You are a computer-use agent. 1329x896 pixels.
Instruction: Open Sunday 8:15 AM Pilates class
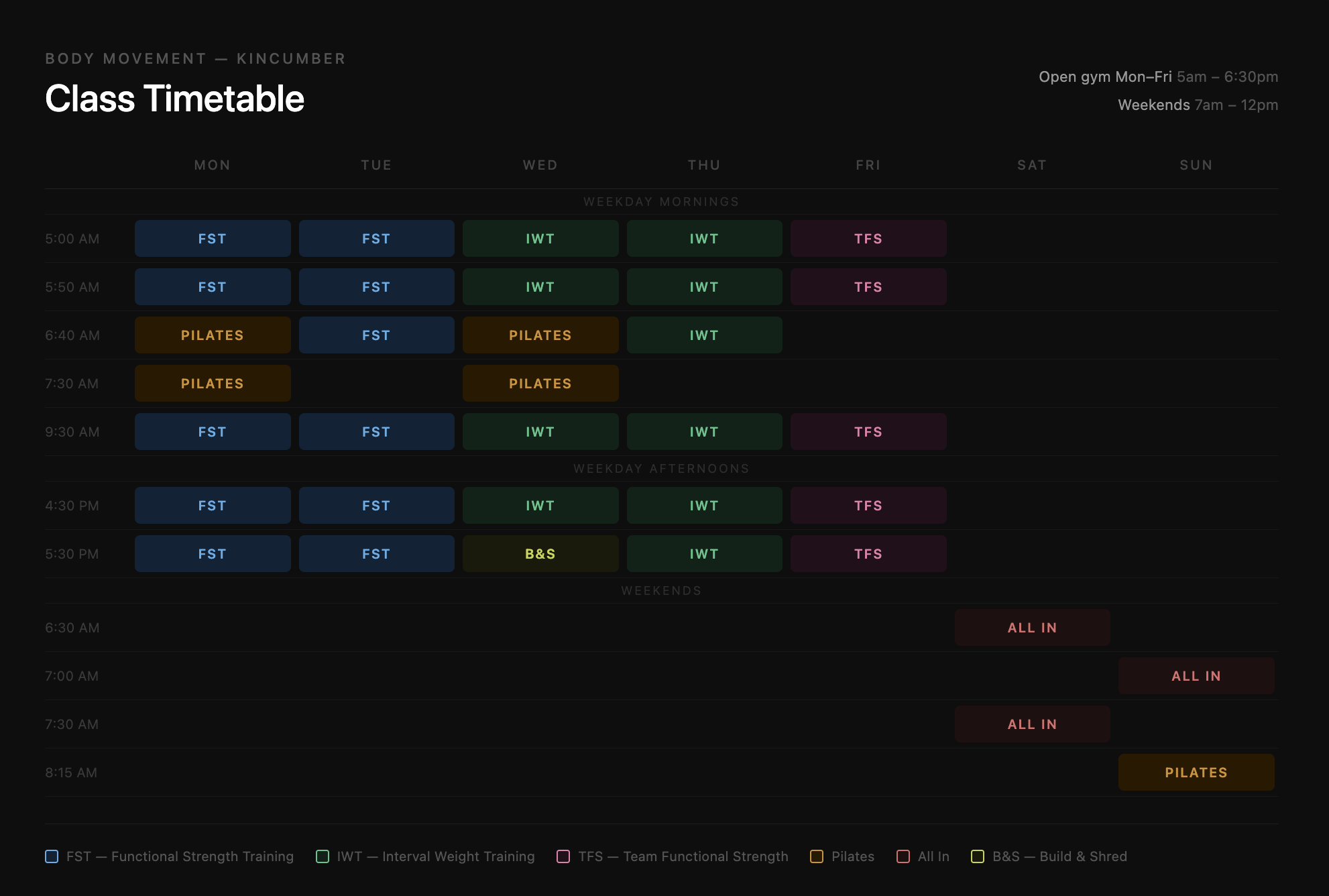pos(1196,773)
